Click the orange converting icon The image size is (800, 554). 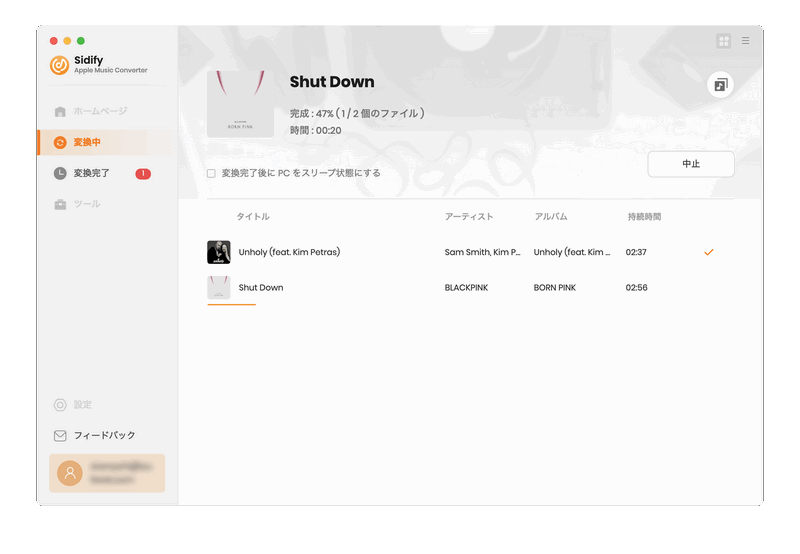tap(60, 142)
